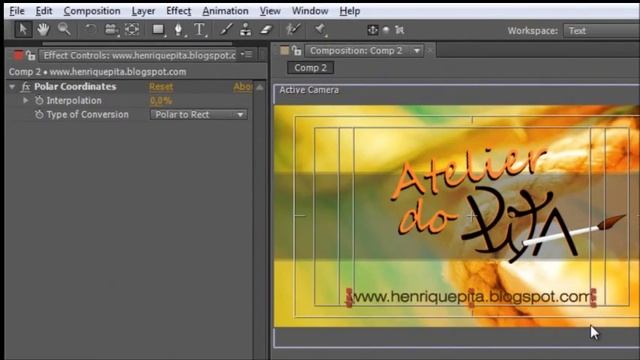This screenshot has width=640, height=360.
Task: Toggle the Effect Controls panel lock
Action: (31, 55)
